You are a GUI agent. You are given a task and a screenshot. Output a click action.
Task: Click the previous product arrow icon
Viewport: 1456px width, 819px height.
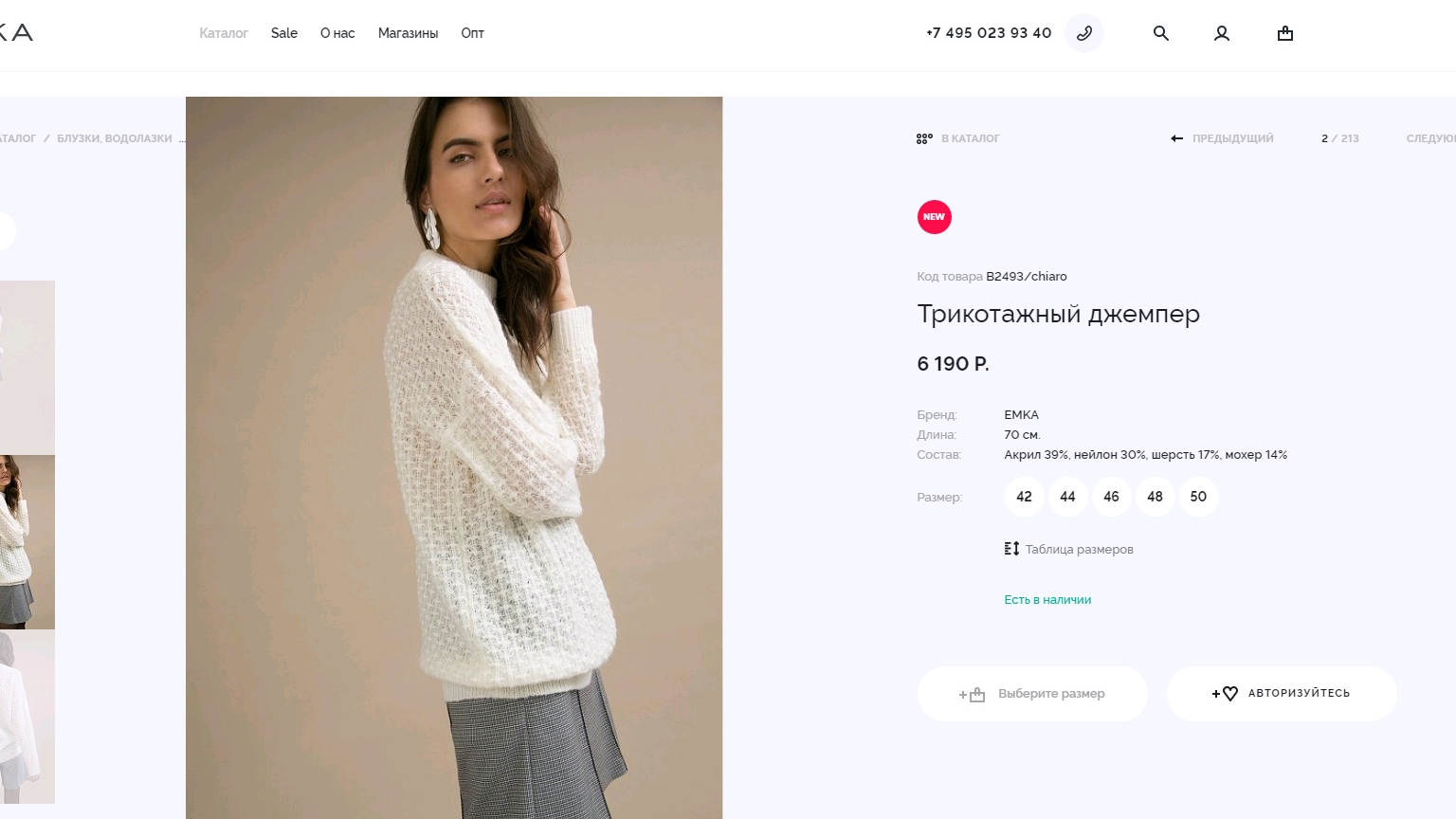1177,138
